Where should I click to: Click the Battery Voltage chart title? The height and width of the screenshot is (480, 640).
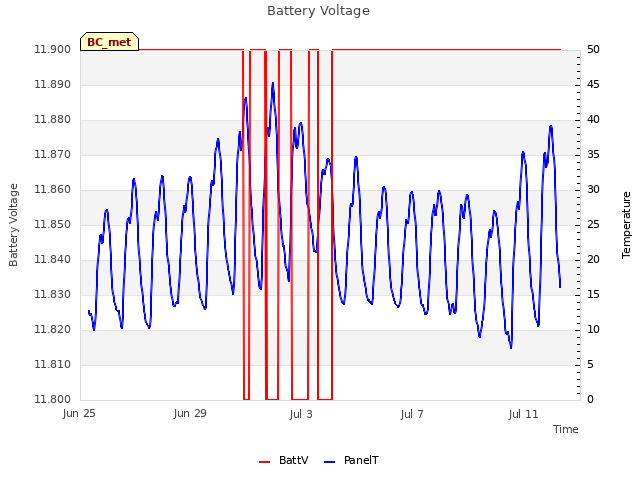(x=318, y=11)
